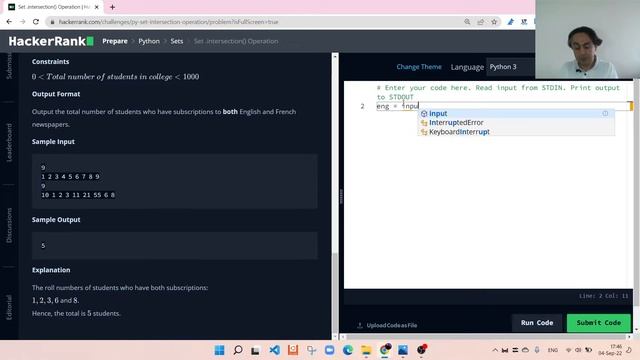Open the Photos app taskbar icon

403,350
